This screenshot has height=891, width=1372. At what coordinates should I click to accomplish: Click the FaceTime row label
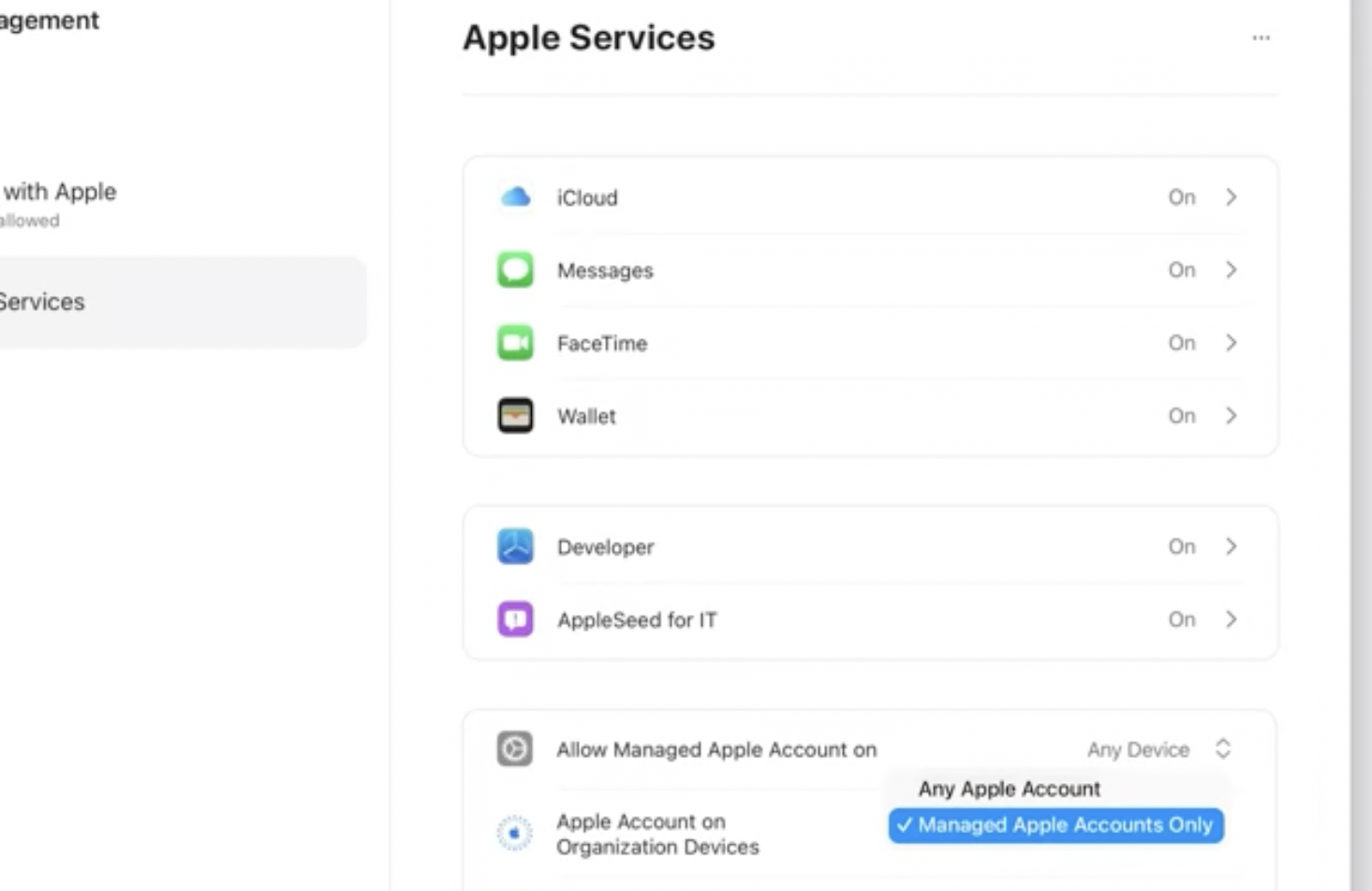click(x=602, y=344)
